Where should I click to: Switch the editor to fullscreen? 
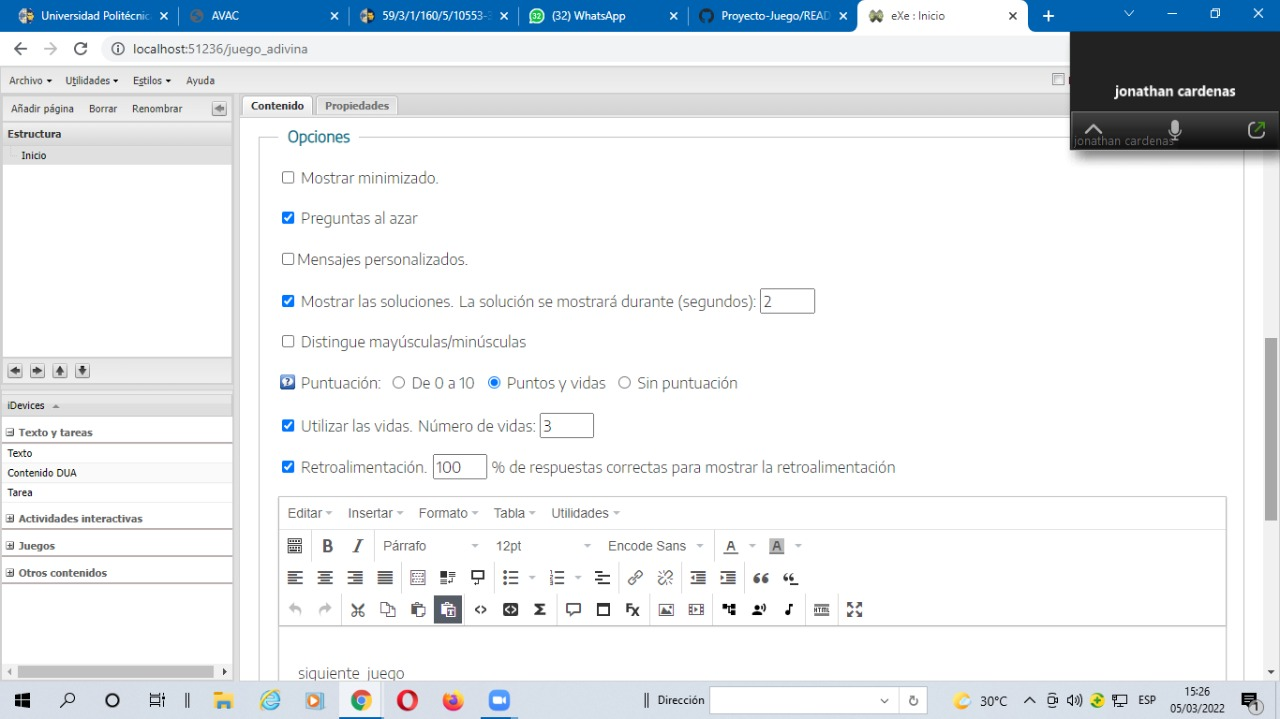click(x=855, y=610)
